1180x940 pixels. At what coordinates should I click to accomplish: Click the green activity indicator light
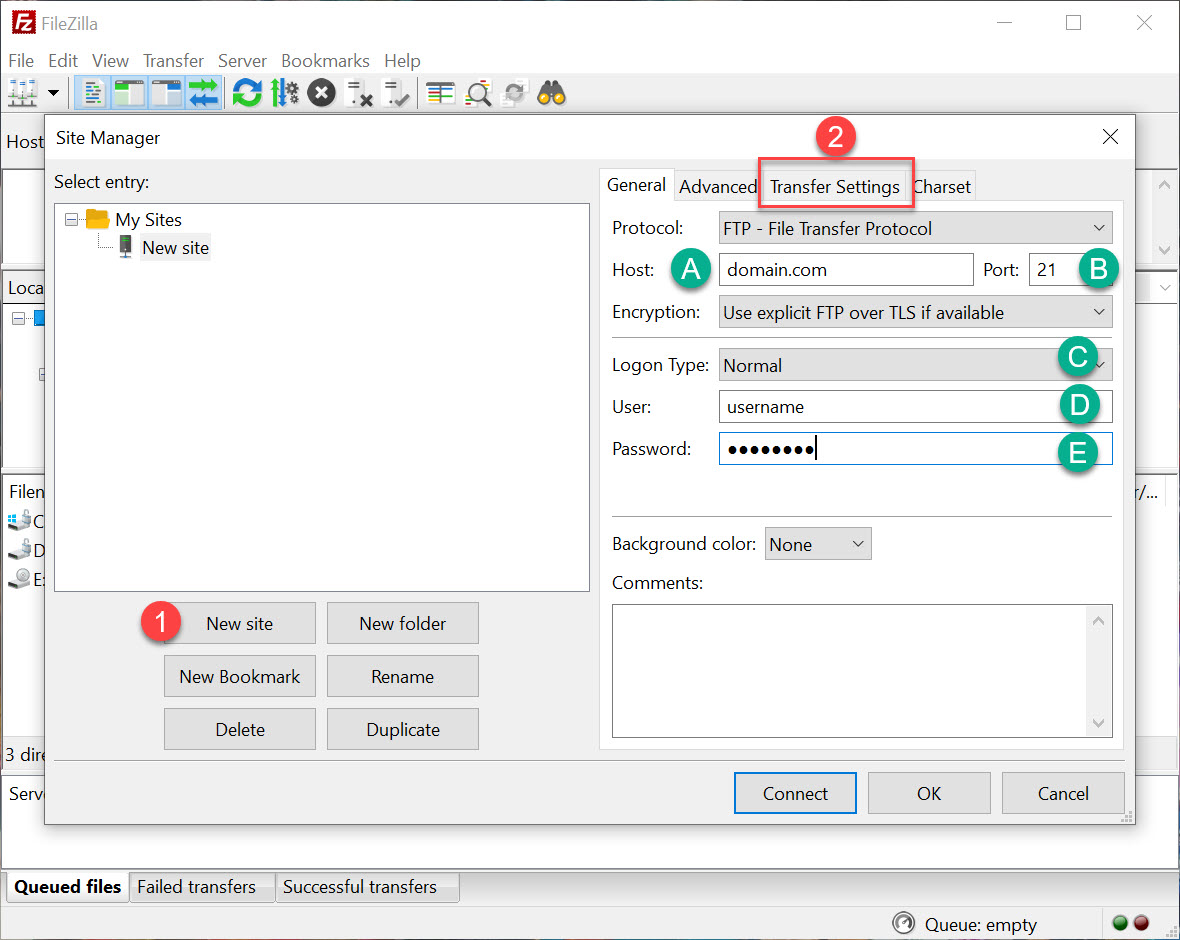pyautogui.click(x=1120, y=923)
